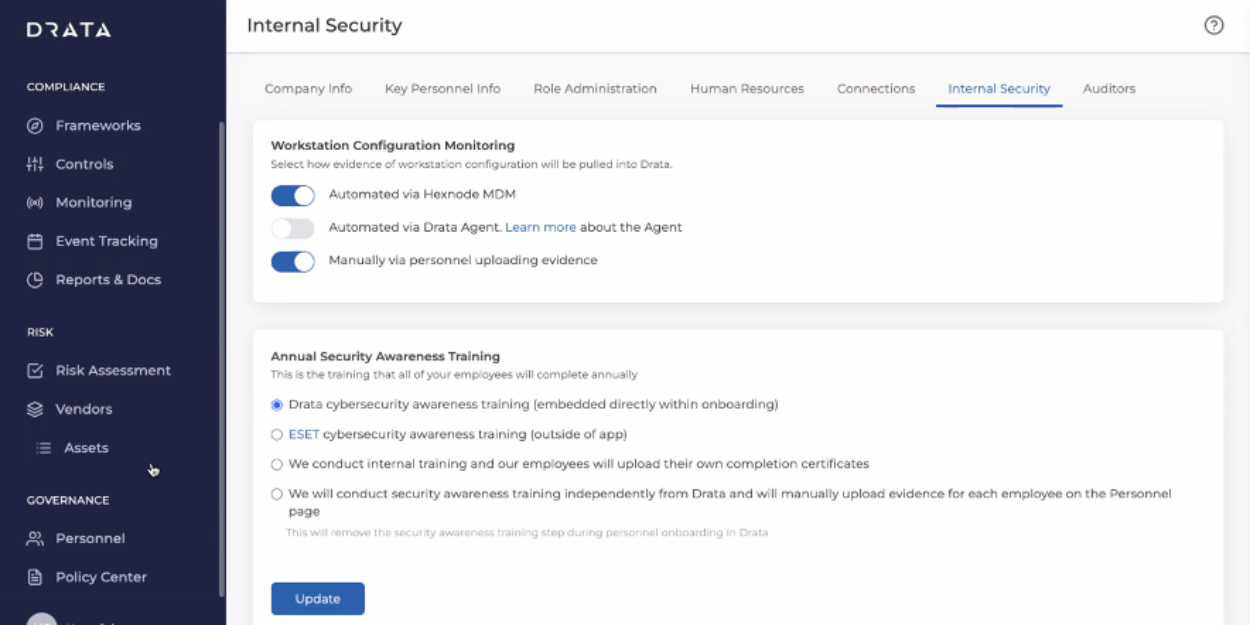1251x625 pixels.
Task: Open the help question-mark icon
Action: (x=1214, y=26)
